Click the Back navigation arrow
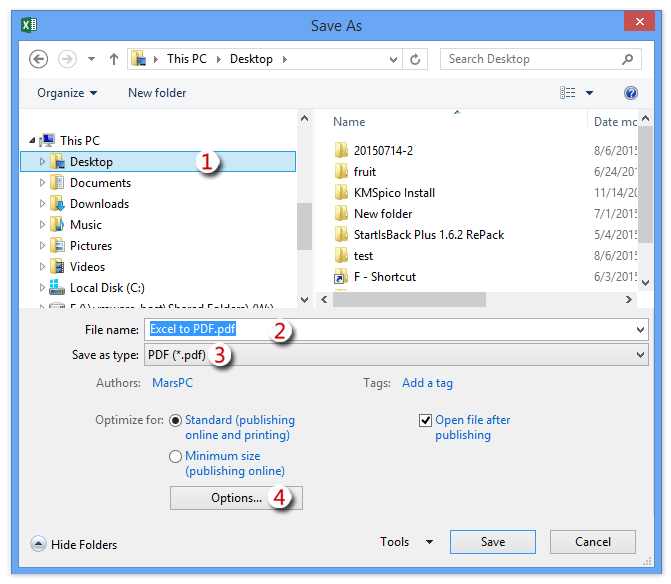671x584 pixels. tap(39, 59)
